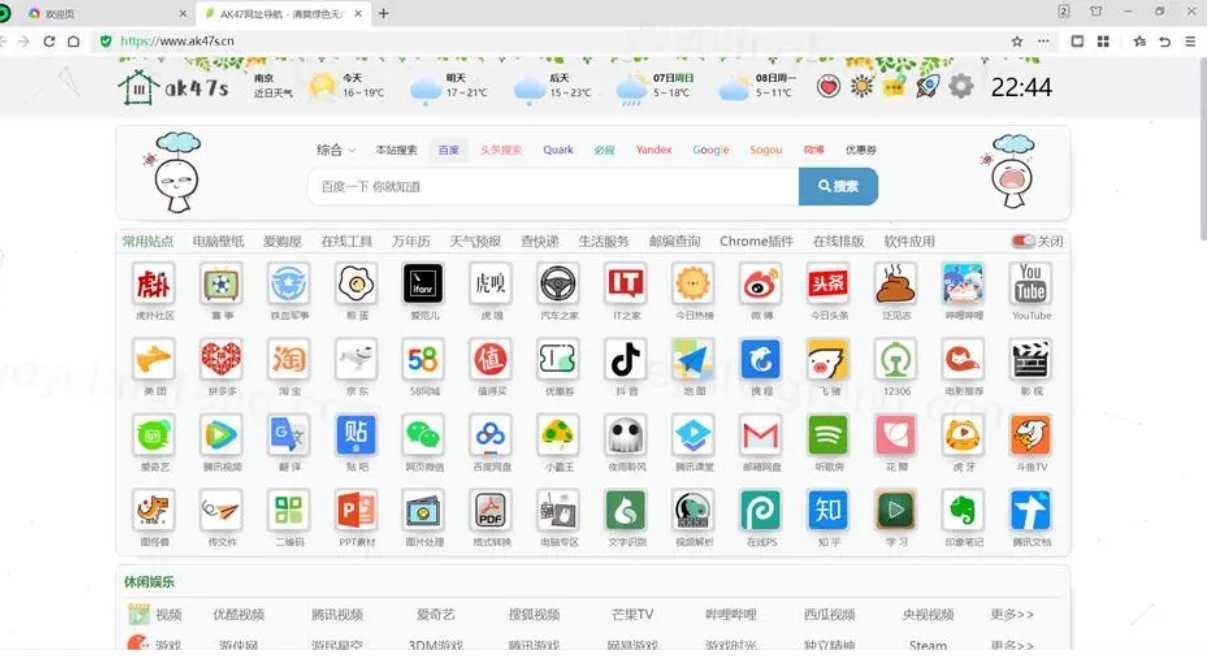Open the 知乎 blue icon
1208x662 pixels.
click(828, 510)
